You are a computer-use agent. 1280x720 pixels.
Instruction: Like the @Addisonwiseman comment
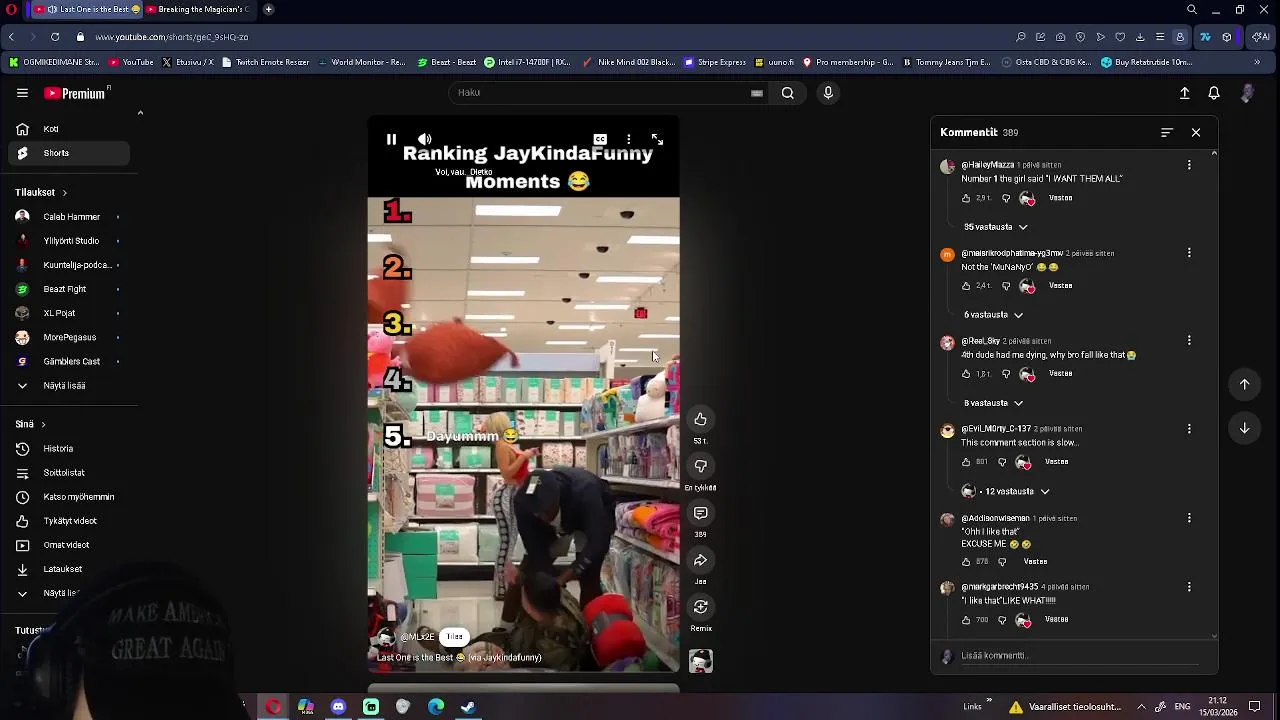(x=966, y=562)
